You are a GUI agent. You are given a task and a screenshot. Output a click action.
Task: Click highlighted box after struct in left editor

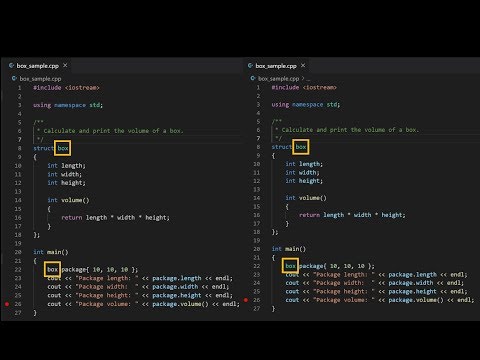tap(63, 148)
